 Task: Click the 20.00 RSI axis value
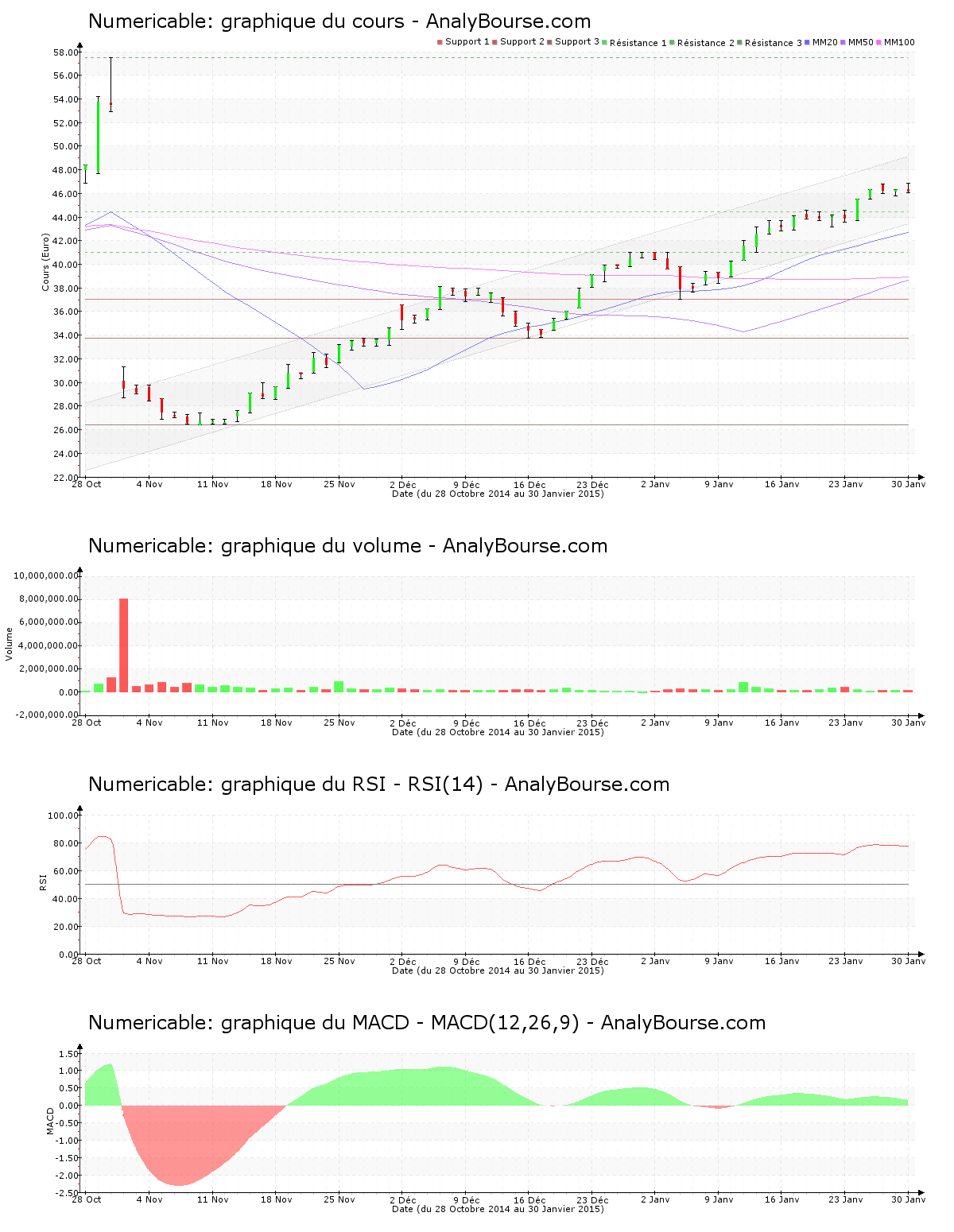pos(66,927)
